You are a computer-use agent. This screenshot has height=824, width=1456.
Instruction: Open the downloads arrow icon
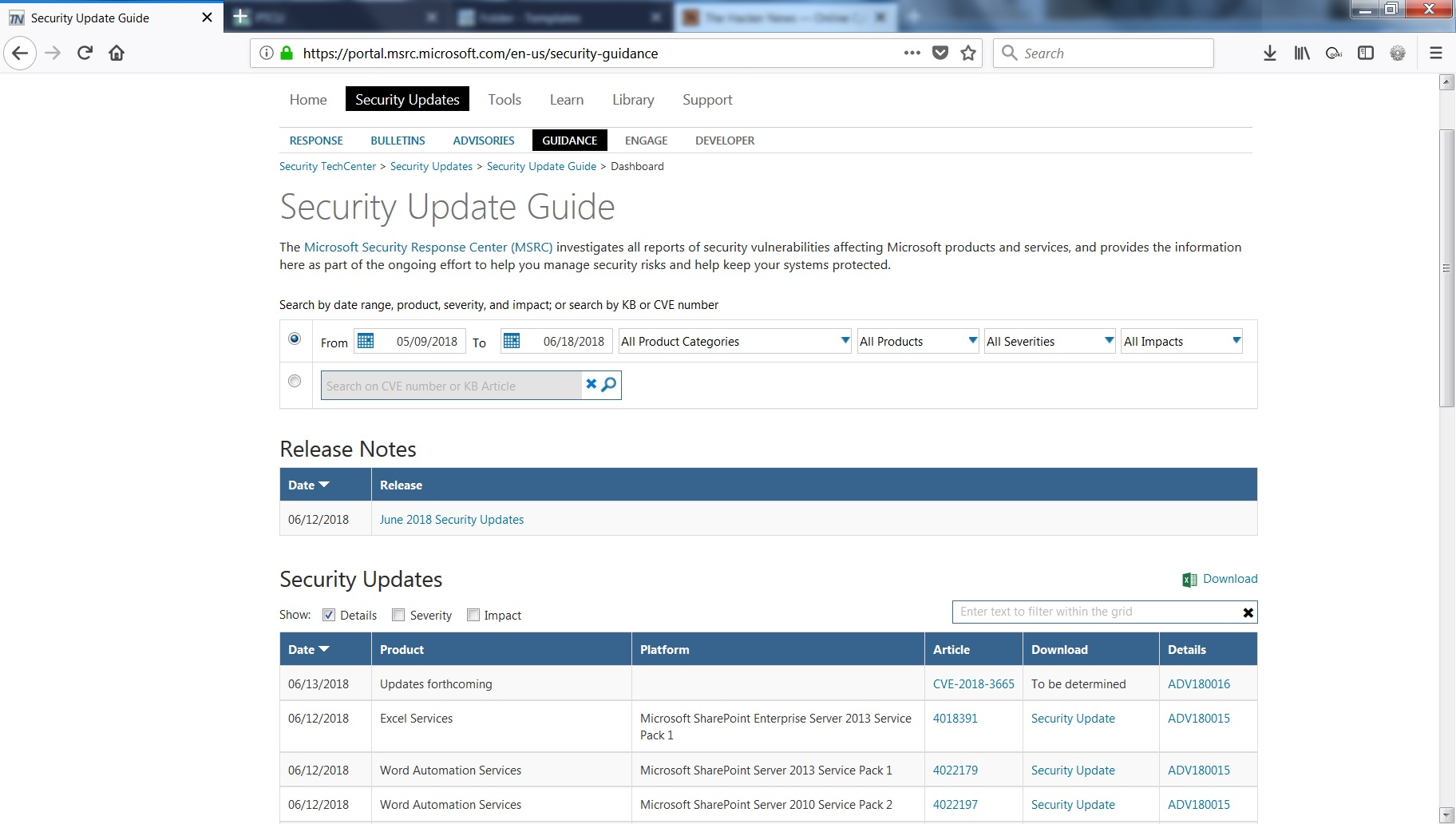[1270, 53]
